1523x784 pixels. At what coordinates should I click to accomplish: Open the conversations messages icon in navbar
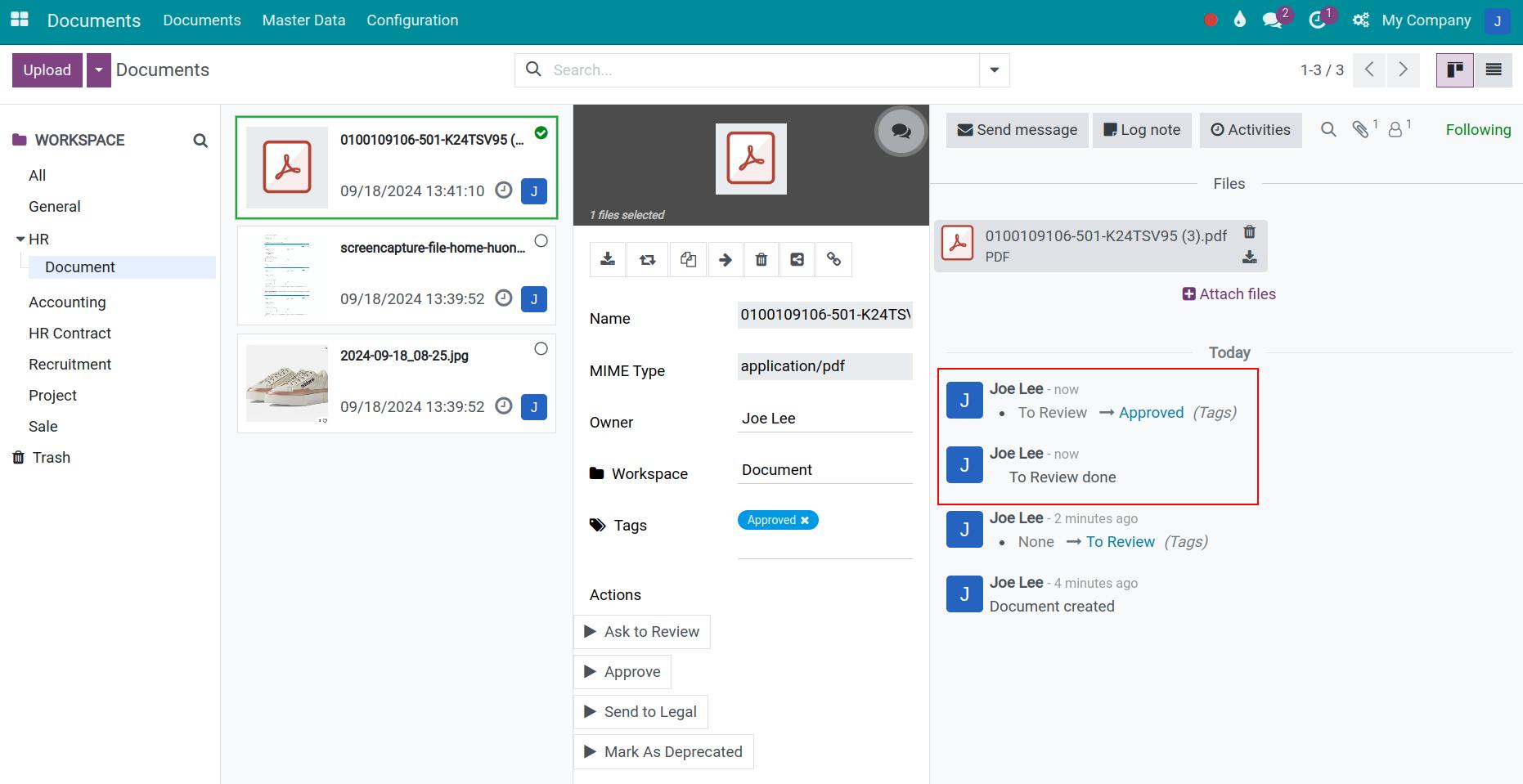1274,20
